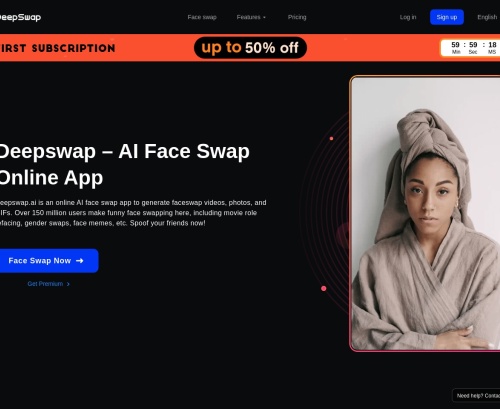Click the DeepSwap logo

coord(20,17)
